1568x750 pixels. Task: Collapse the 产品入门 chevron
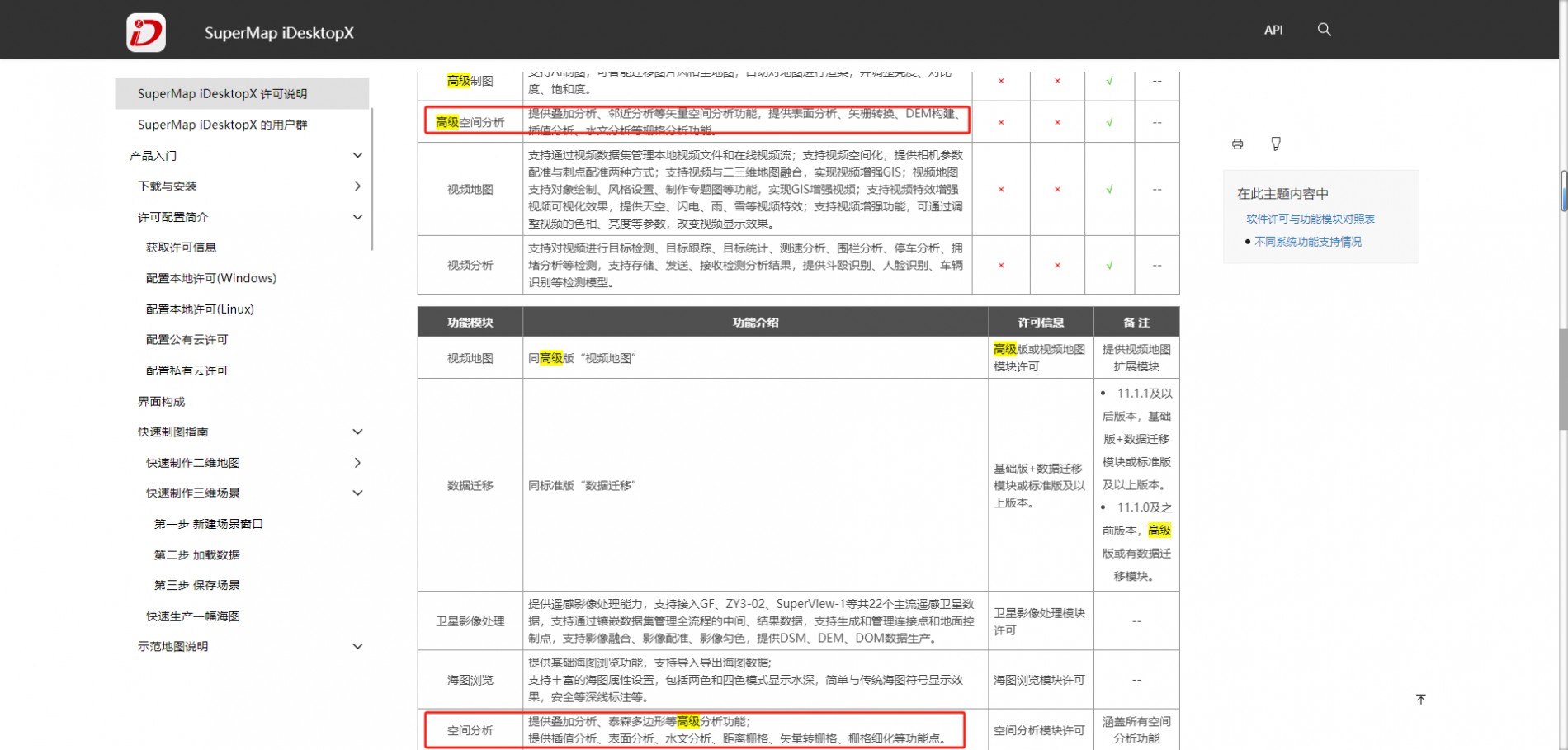[357, 155]
